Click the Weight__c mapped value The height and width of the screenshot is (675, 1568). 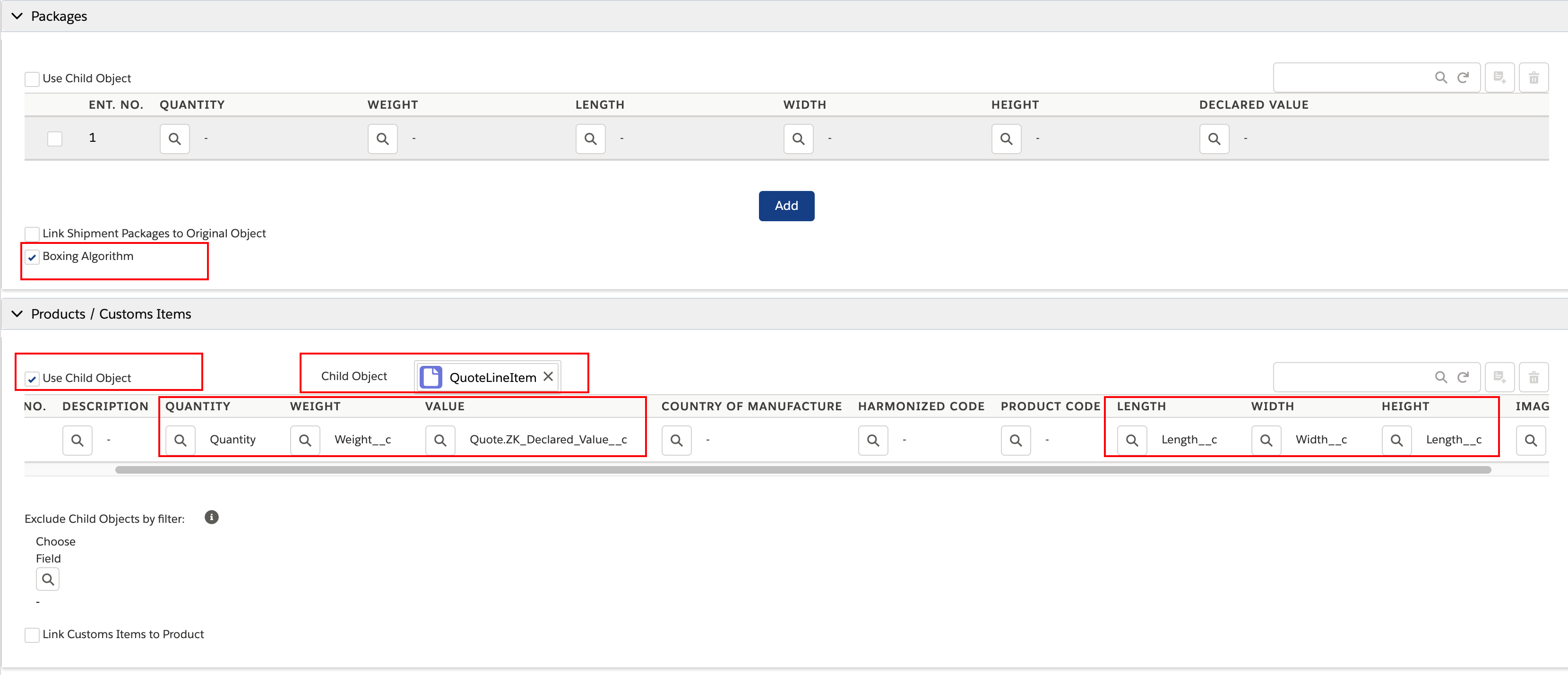coord(363,440)
